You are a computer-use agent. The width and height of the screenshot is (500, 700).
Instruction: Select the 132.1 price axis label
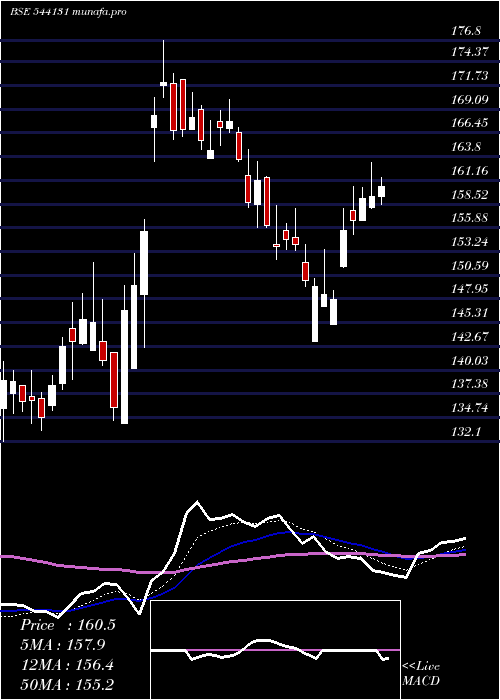point(466,431)
